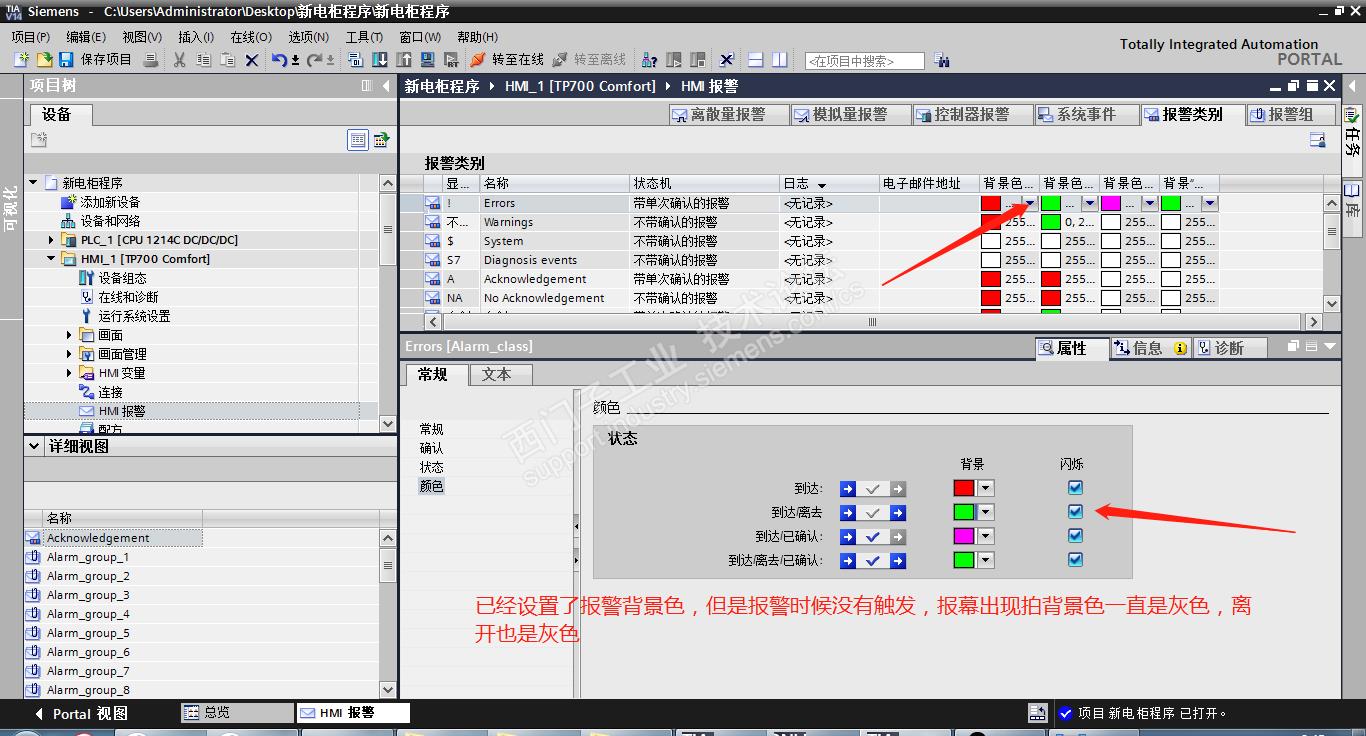Expand the 画面管理 folder node
This screenshot has width=1366, height=736.
coord(70,354)
